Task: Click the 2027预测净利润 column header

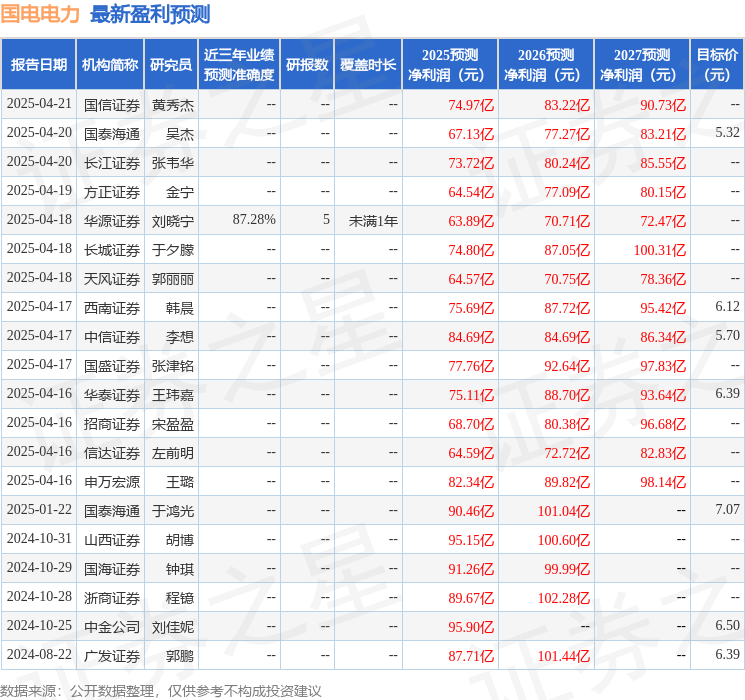Action: [x=641, y=65]
